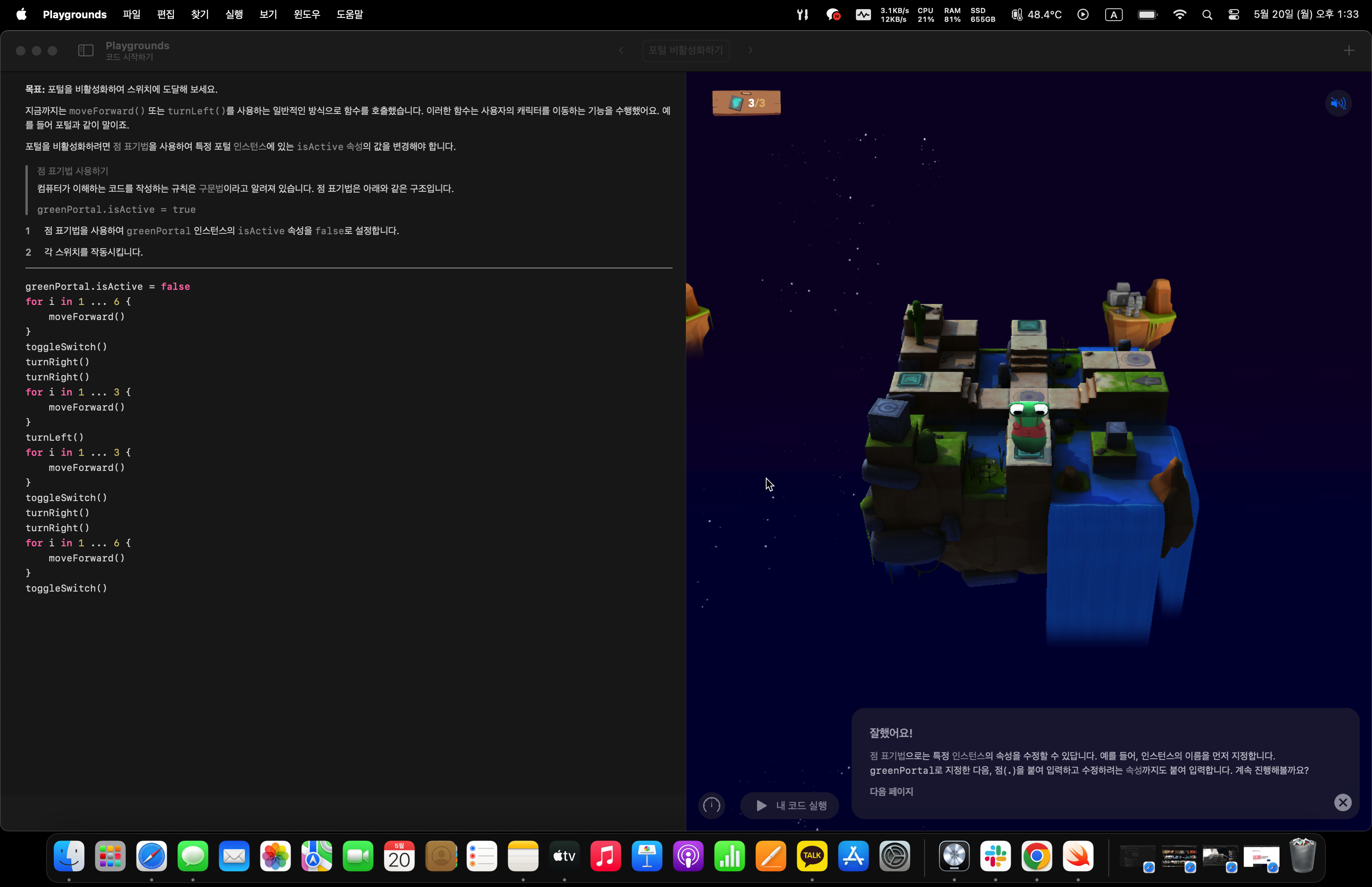The width and height of the screenshot is (1372, 887).
Task: Open Keynote from the dock
Action: pos(647,856)
